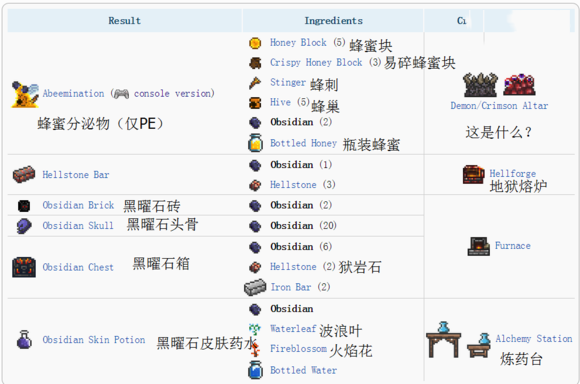Click the Obsidian (20) ingredient text
This screenshot has width=580, height=384.
pyautogui.click(x=303, y=225)
